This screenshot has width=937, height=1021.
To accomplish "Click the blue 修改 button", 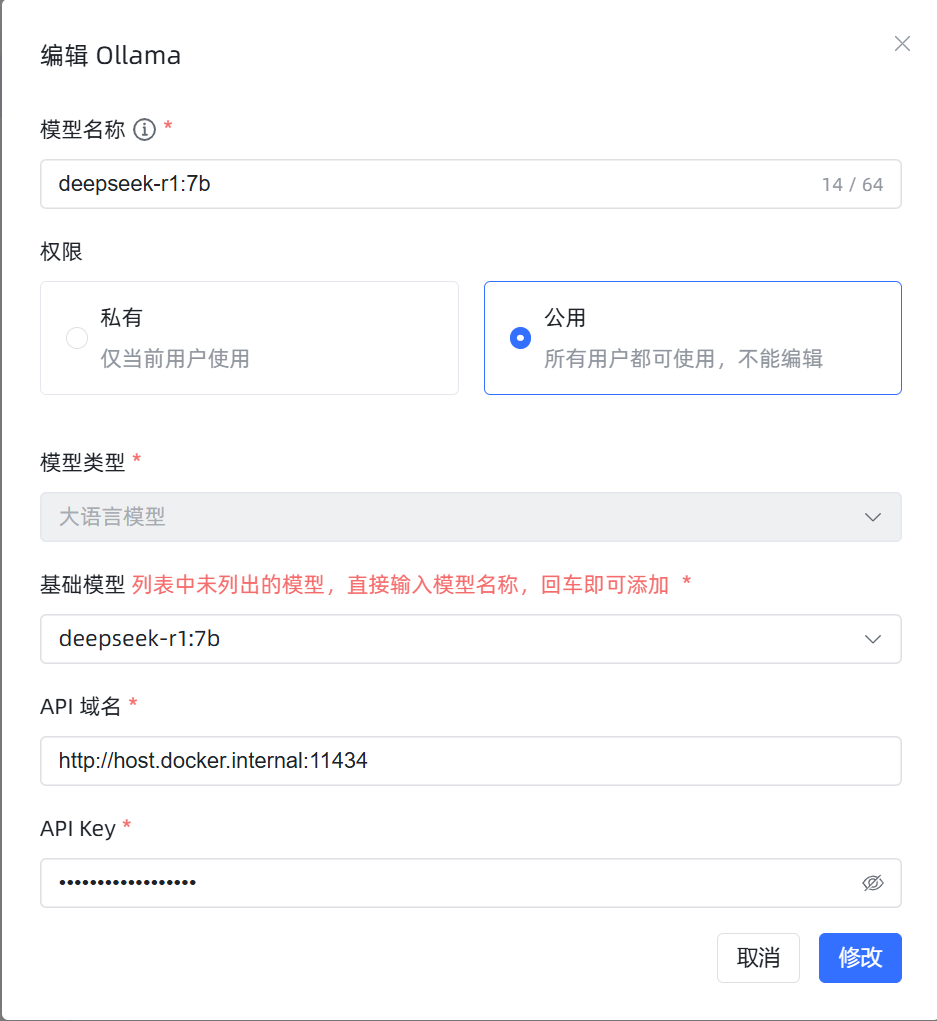I will click(860, 958).
